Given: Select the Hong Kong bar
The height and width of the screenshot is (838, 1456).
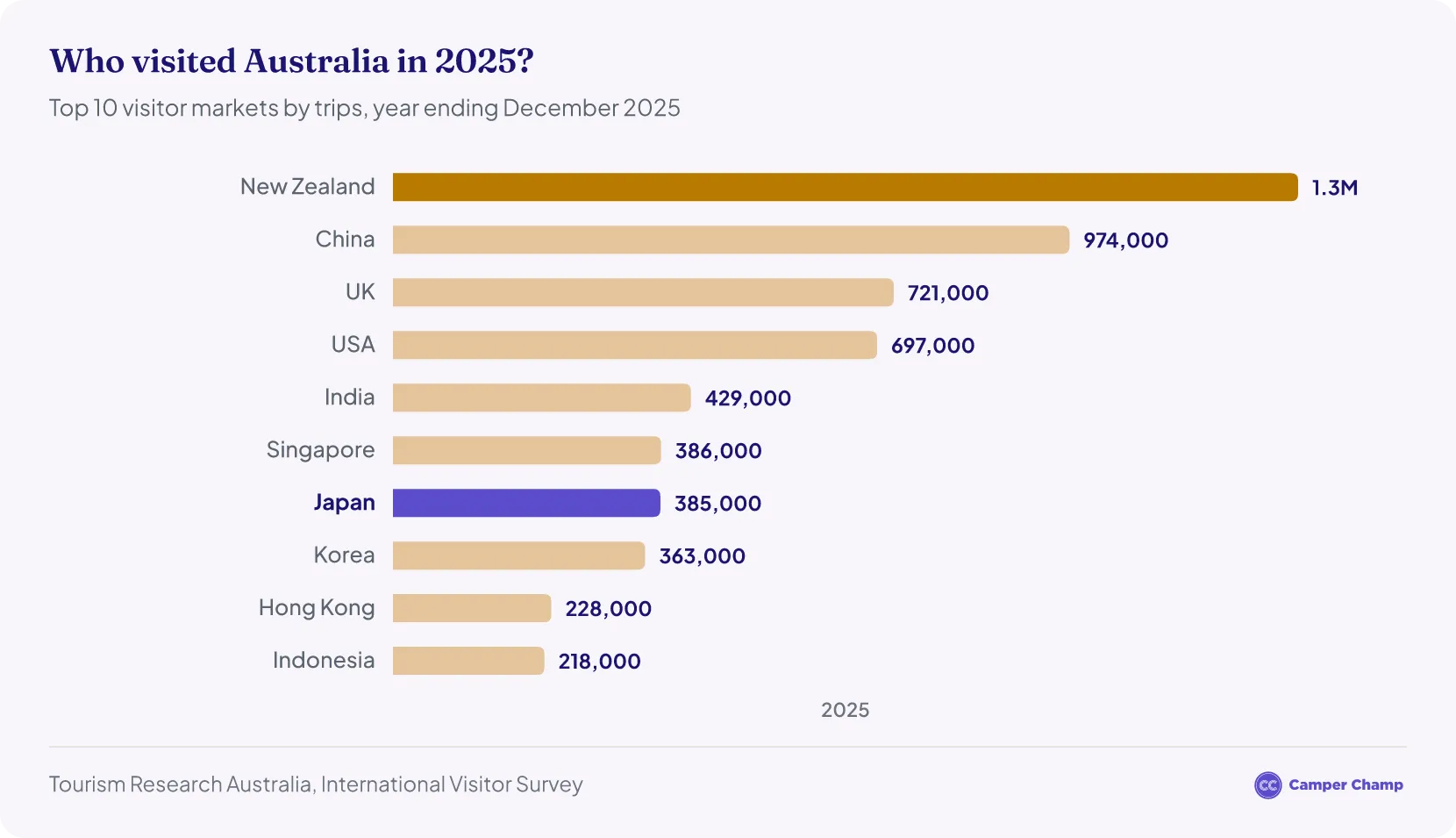Looking at the screenshot, I should tap(472, 608).
